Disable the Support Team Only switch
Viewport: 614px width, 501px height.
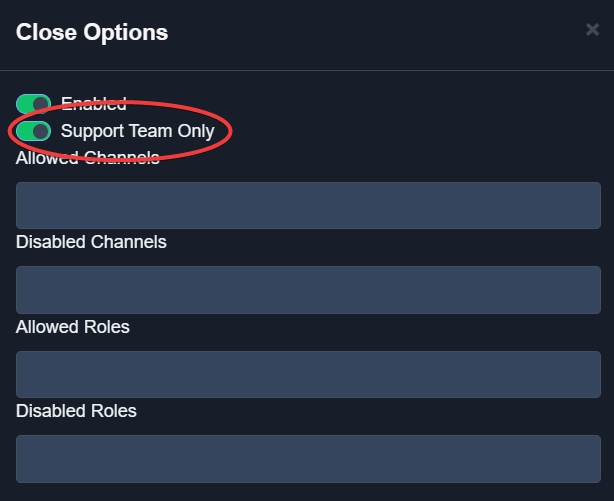33,131
